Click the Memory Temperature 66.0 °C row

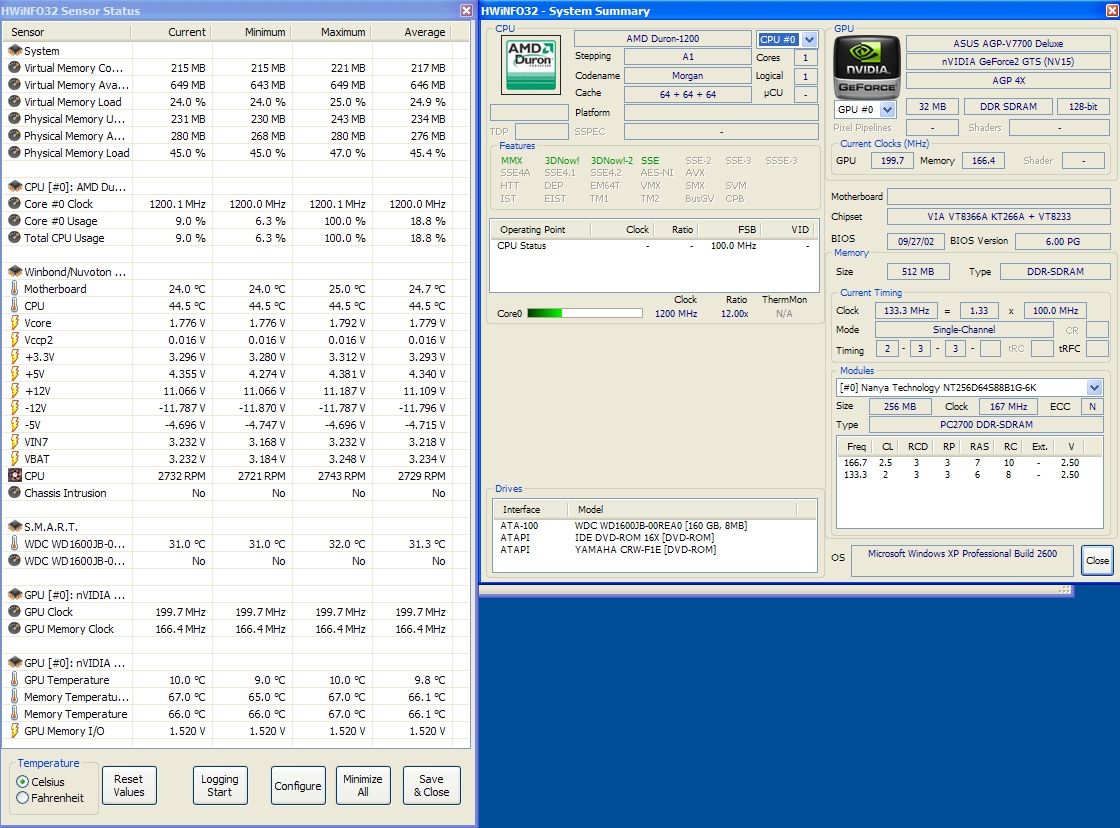click(x=234, y=714)
